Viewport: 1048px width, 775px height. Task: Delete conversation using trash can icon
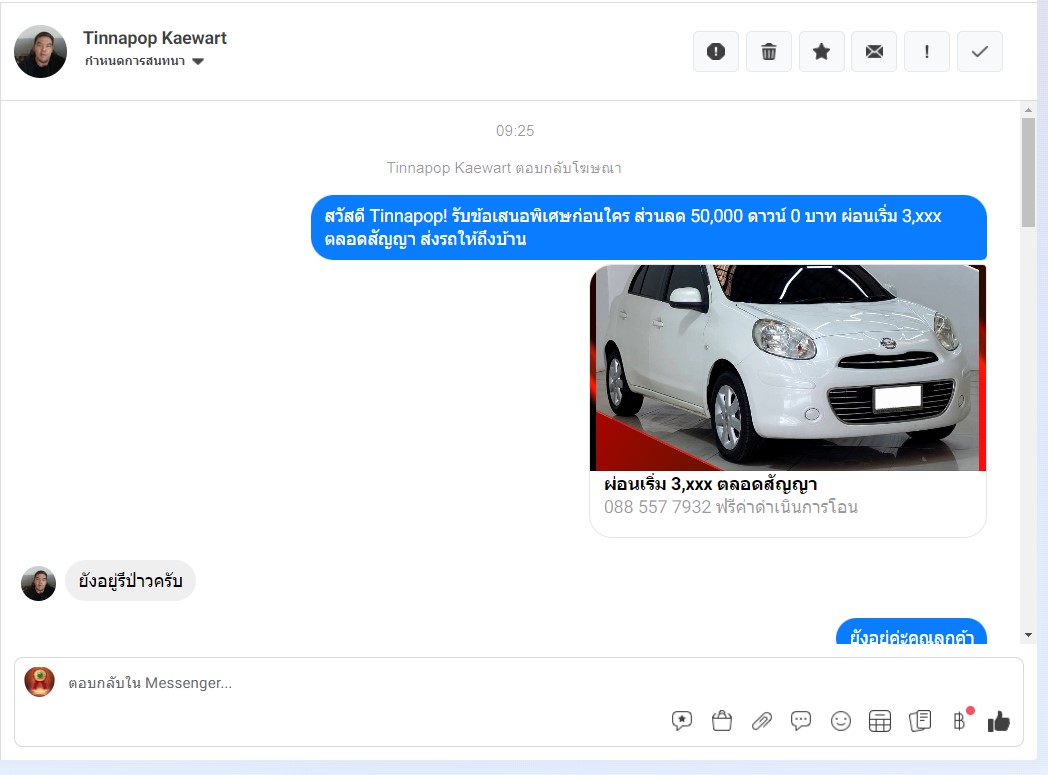pos(769,51)
